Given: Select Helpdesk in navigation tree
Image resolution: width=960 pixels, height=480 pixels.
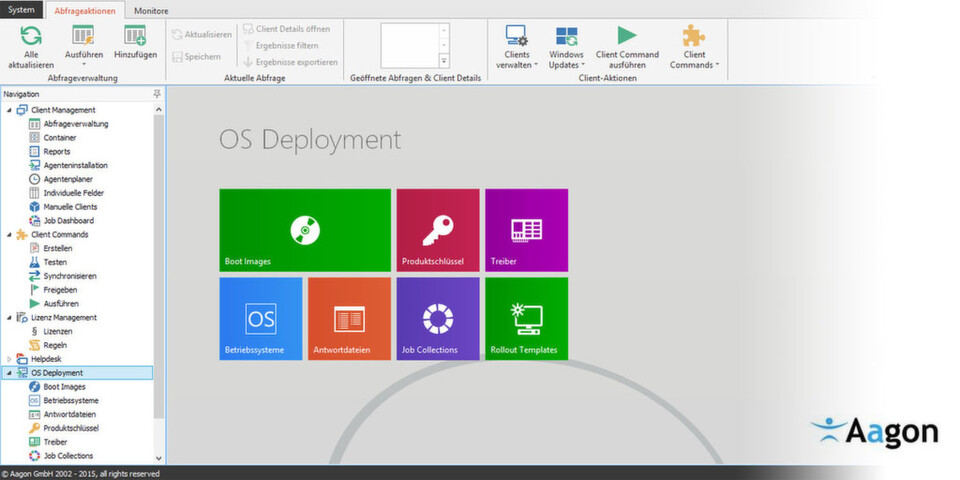Looking at the screenshot, I should click(x=46, y=359).
